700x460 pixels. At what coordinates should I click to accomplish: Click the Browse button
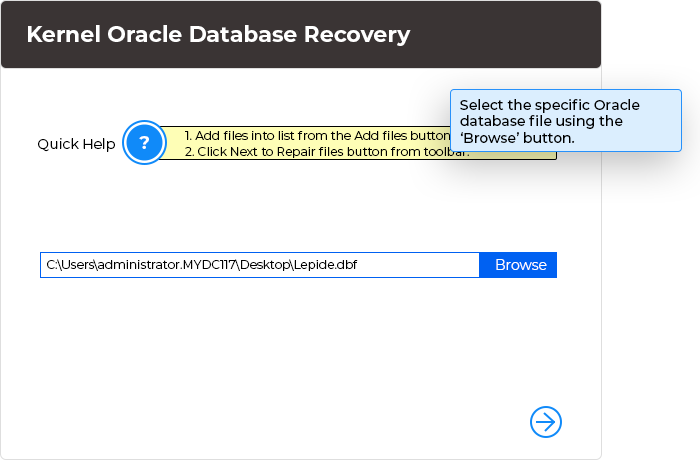click(520, 265)
